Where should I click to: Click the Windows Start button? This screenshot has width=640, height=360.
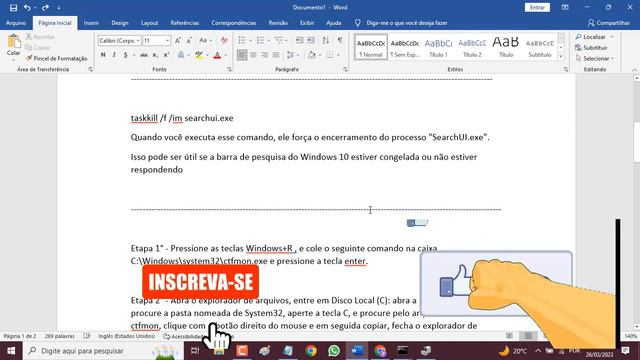(x=11, y=351)
